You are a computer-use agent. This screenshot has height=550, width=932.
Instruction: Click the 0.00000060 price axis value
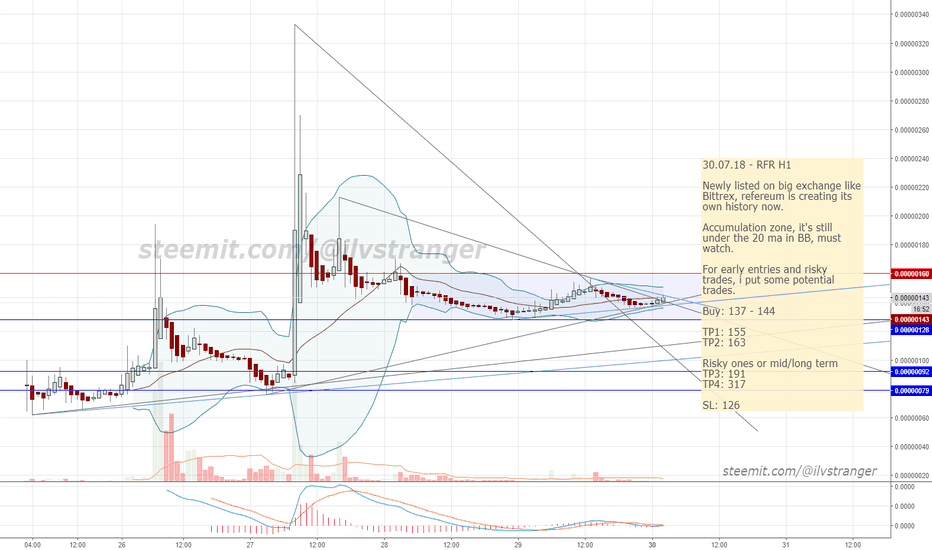pos(912,419)
